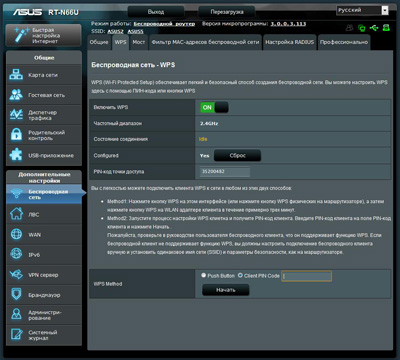400x360 pixels.
Task: Open the Фильтр MAC-адресов беспроводной сети tab
Action: (205, 42)
